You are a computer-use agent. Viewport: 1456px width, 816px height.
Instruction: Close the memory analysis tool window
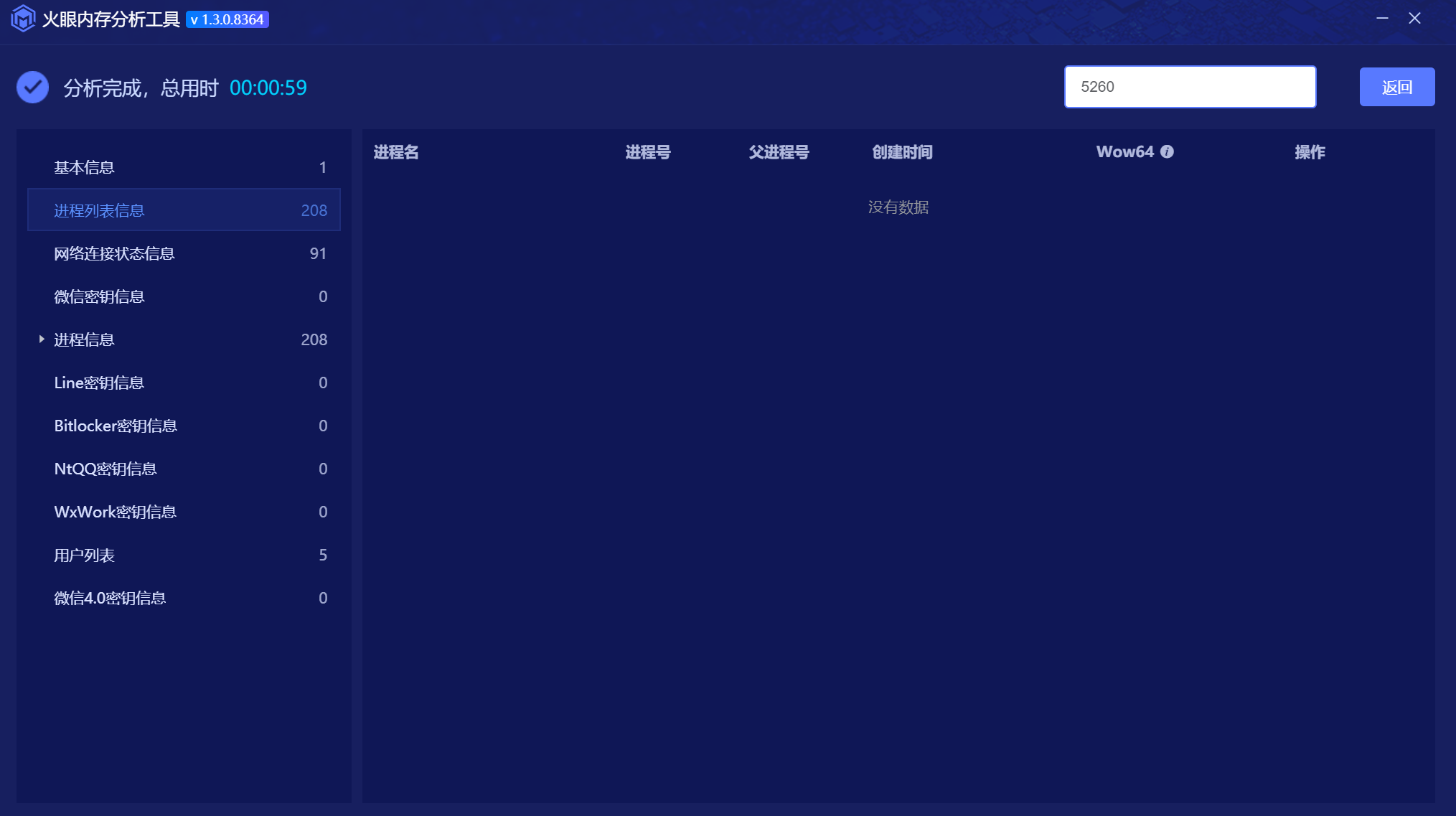[x=1414, y=19]
